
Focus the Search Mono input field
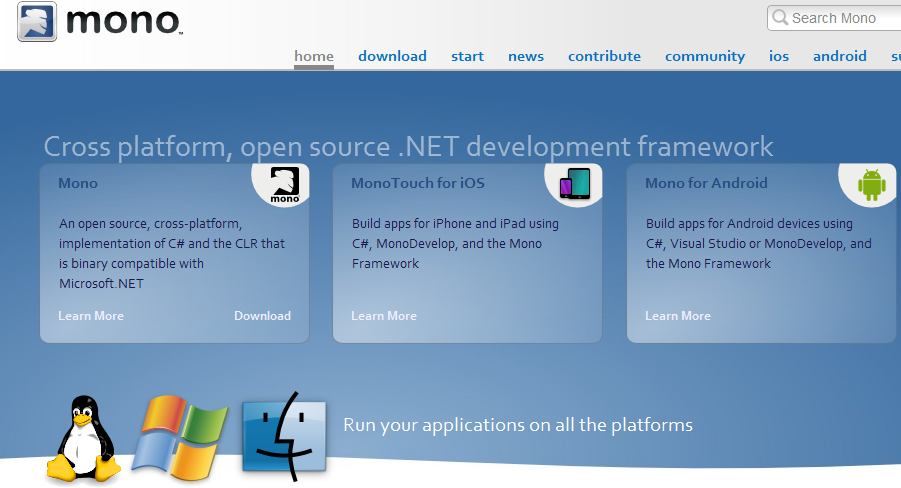coord(834,18)
